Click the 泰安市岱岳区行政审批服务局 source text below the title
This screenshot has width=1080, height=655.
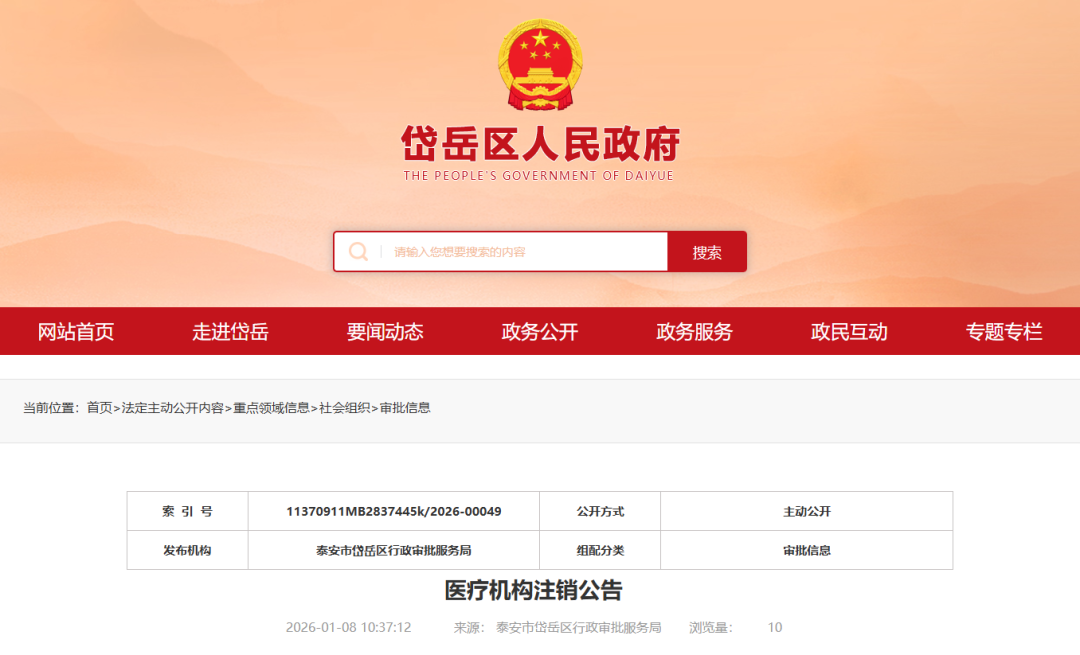[578, 628]
